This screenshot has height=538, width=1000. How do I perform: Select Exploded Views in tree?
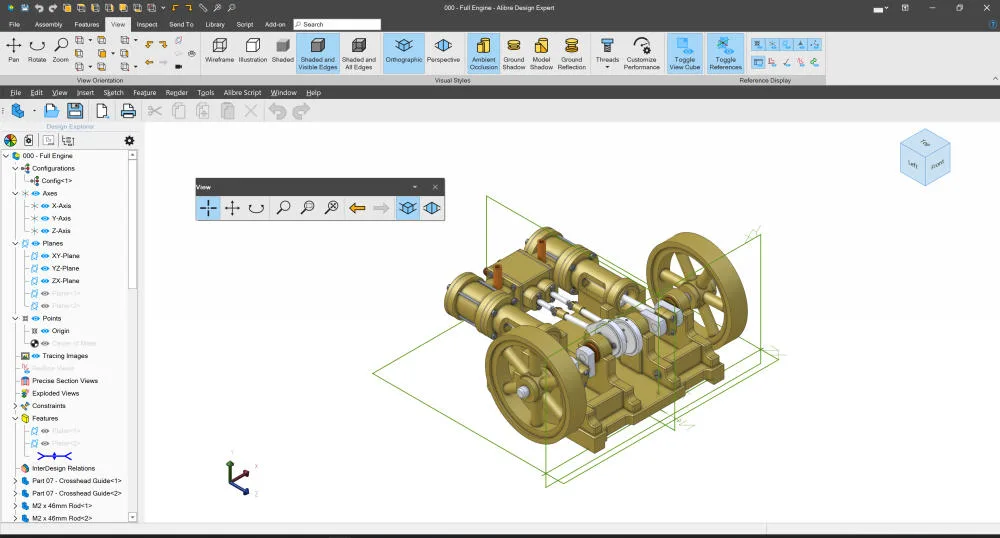tap(55, 393)
